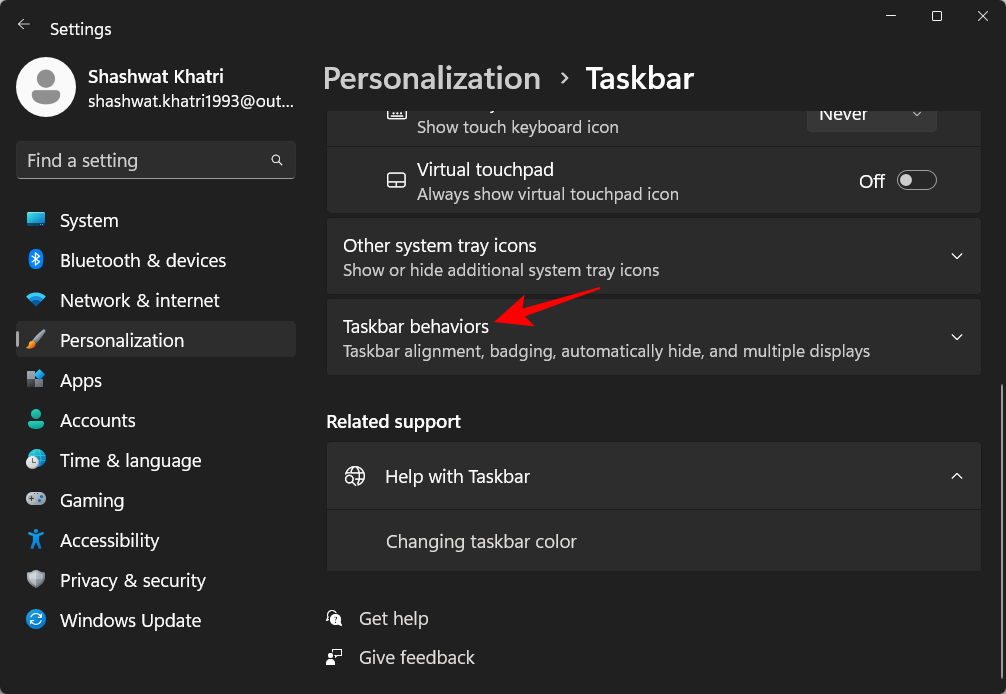Open Accounts settings
The height and width of the screenshot is (694, 1006).
point(97,420)
